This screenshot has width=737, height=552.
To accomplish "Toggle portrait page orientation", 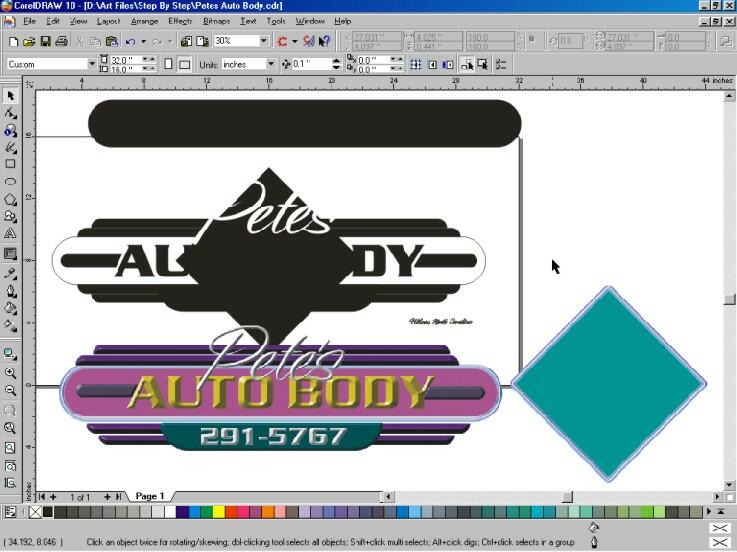I will (168, 64).
